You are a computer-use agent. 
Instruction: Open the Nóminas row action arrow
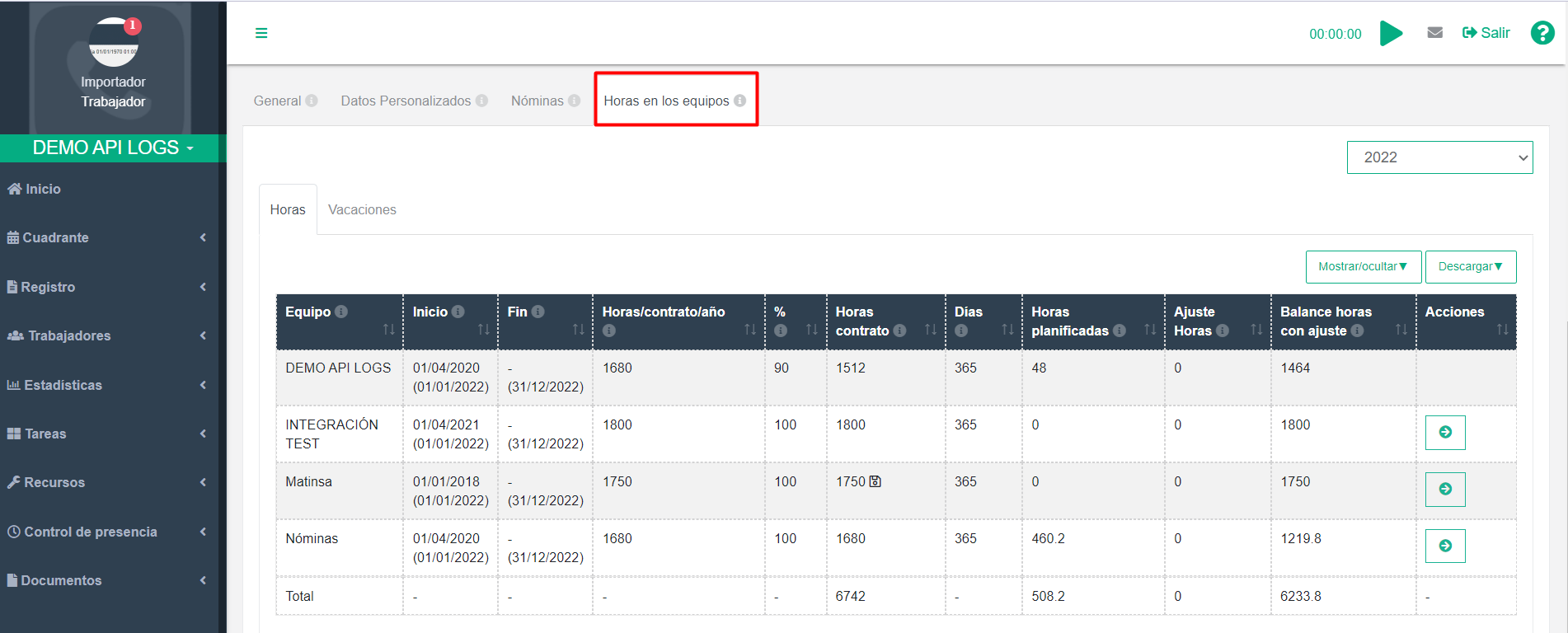pos(1444,546)
